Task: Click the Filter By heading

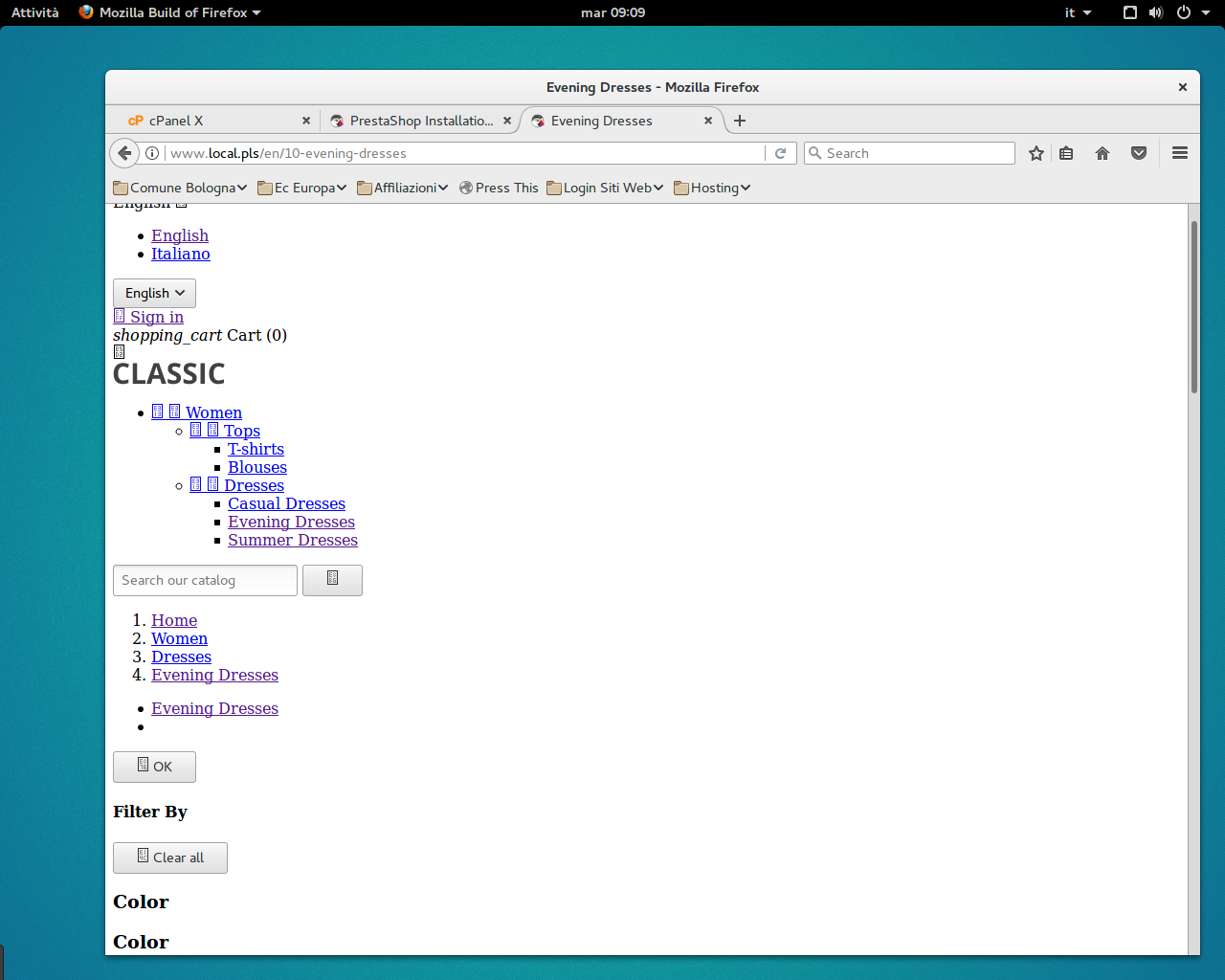Action: point(150,812)
